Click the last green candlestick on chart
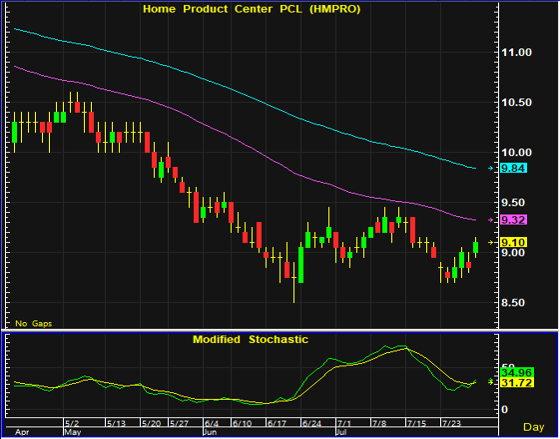560x439 pixels. point(475,247)
